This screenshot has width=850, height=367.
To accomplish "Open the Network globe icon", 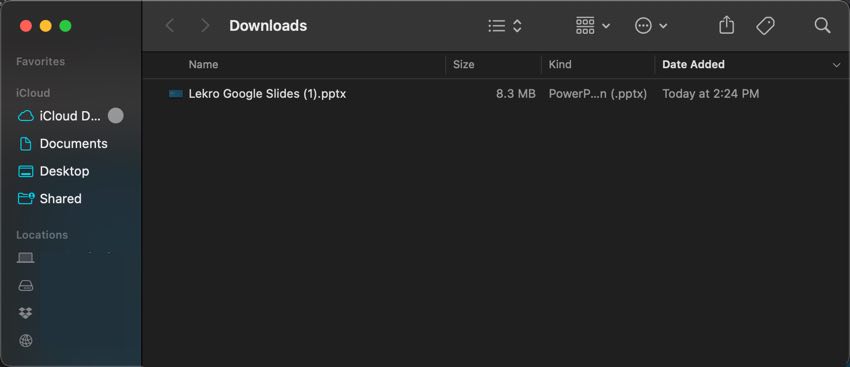I will click(x=25, y=341).
